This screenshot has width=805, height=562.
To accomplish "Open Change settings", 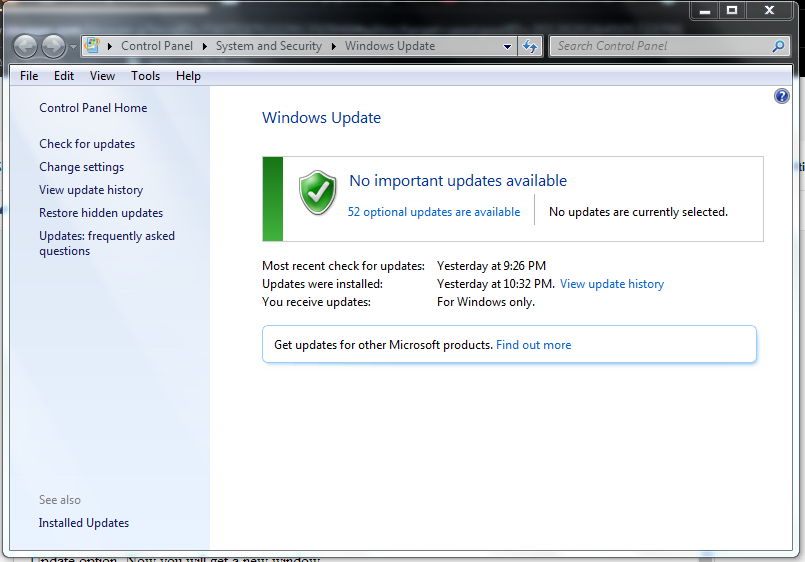I will pyautogui.click(x=81, y=167).
